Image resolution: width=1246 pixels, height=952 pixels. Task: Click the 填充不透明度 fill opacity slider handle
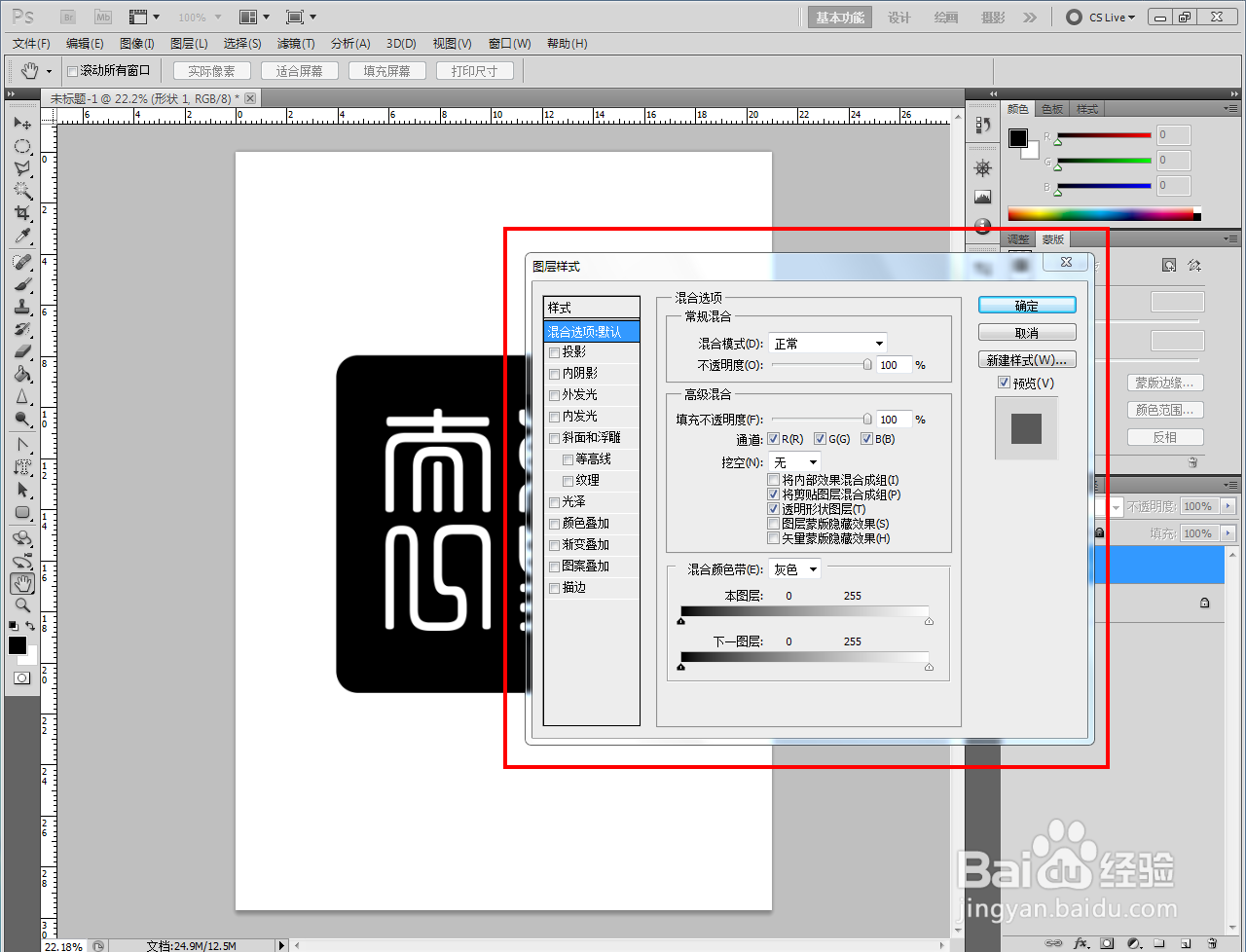click(866, 420)
